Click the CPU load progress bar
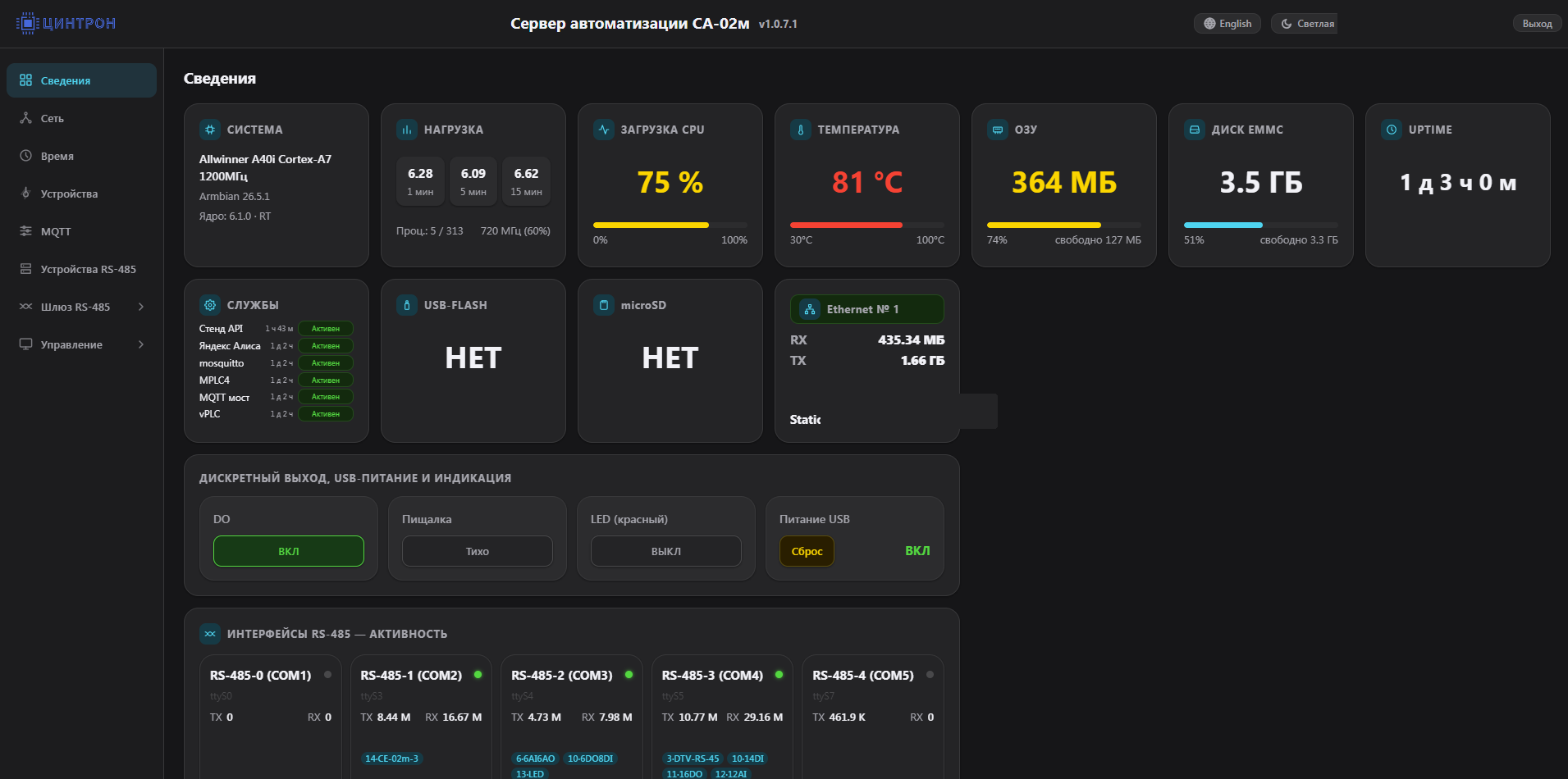This screenshot has width=1568, height=779. coord(670,225)
